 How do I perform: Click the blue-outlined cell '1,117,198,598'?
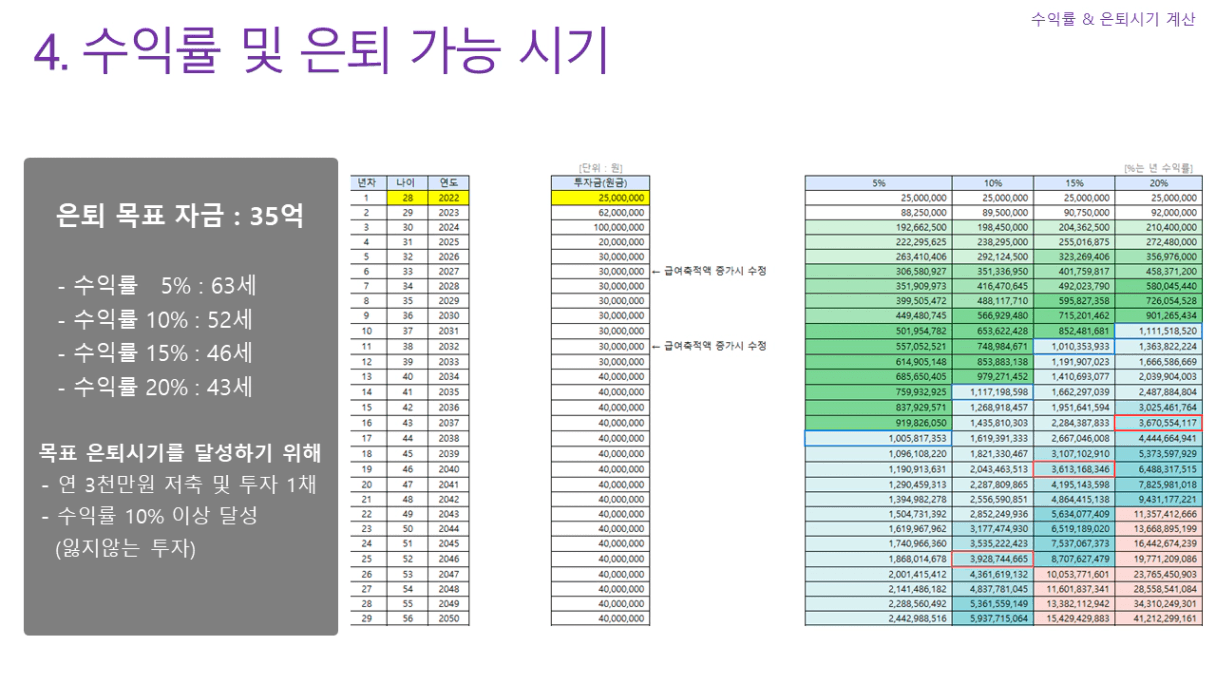tap(992, 394)
